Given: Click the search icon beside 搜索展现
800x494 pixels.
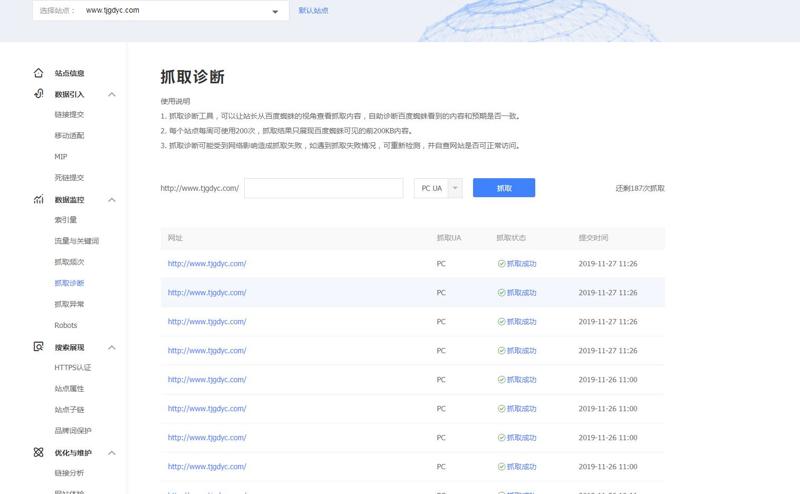Looking at the screenshot, I should [x=38, y=347].
